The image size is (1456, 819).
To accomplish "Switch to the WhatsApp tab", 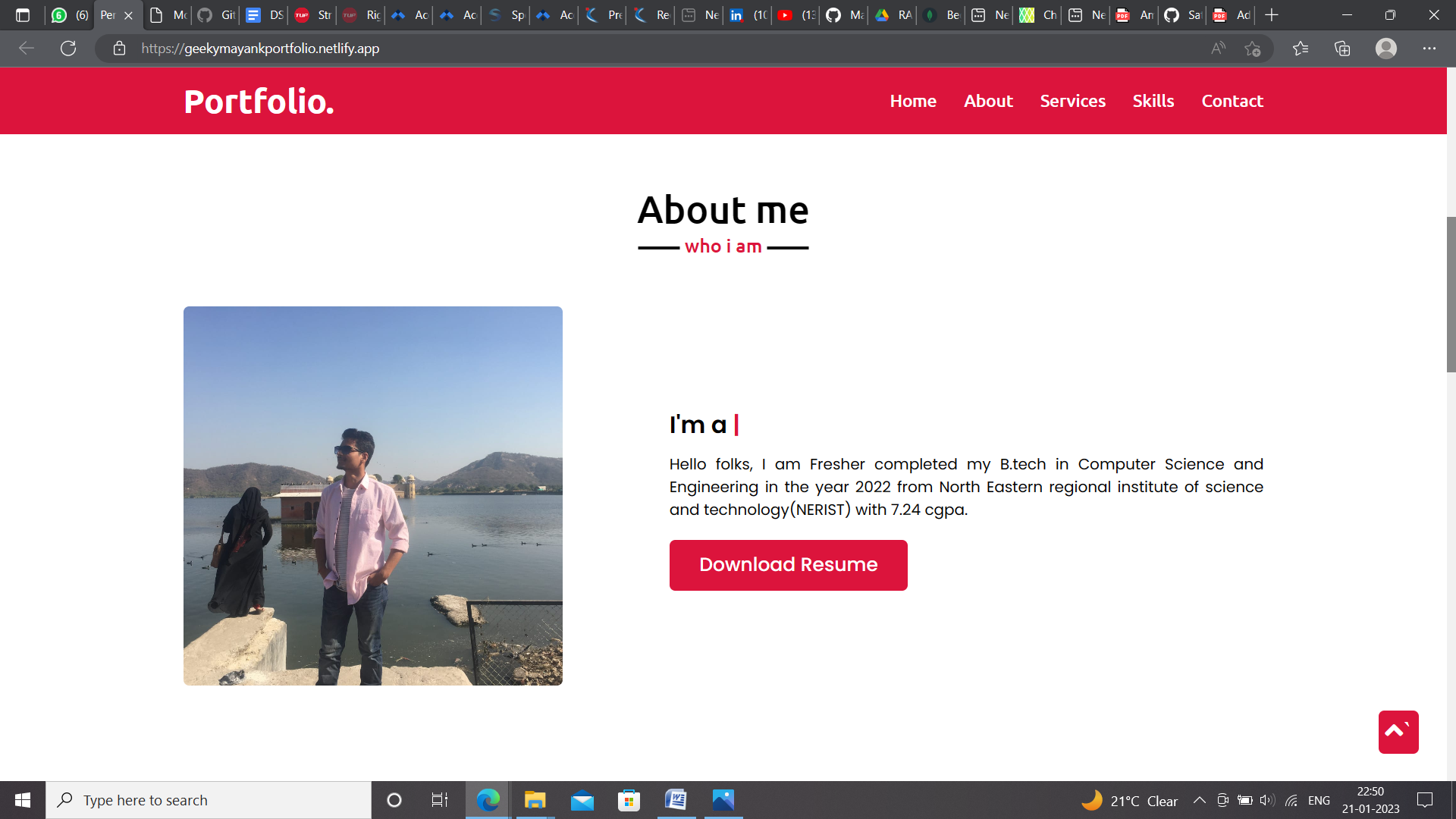I will click(x=71, y=15).
